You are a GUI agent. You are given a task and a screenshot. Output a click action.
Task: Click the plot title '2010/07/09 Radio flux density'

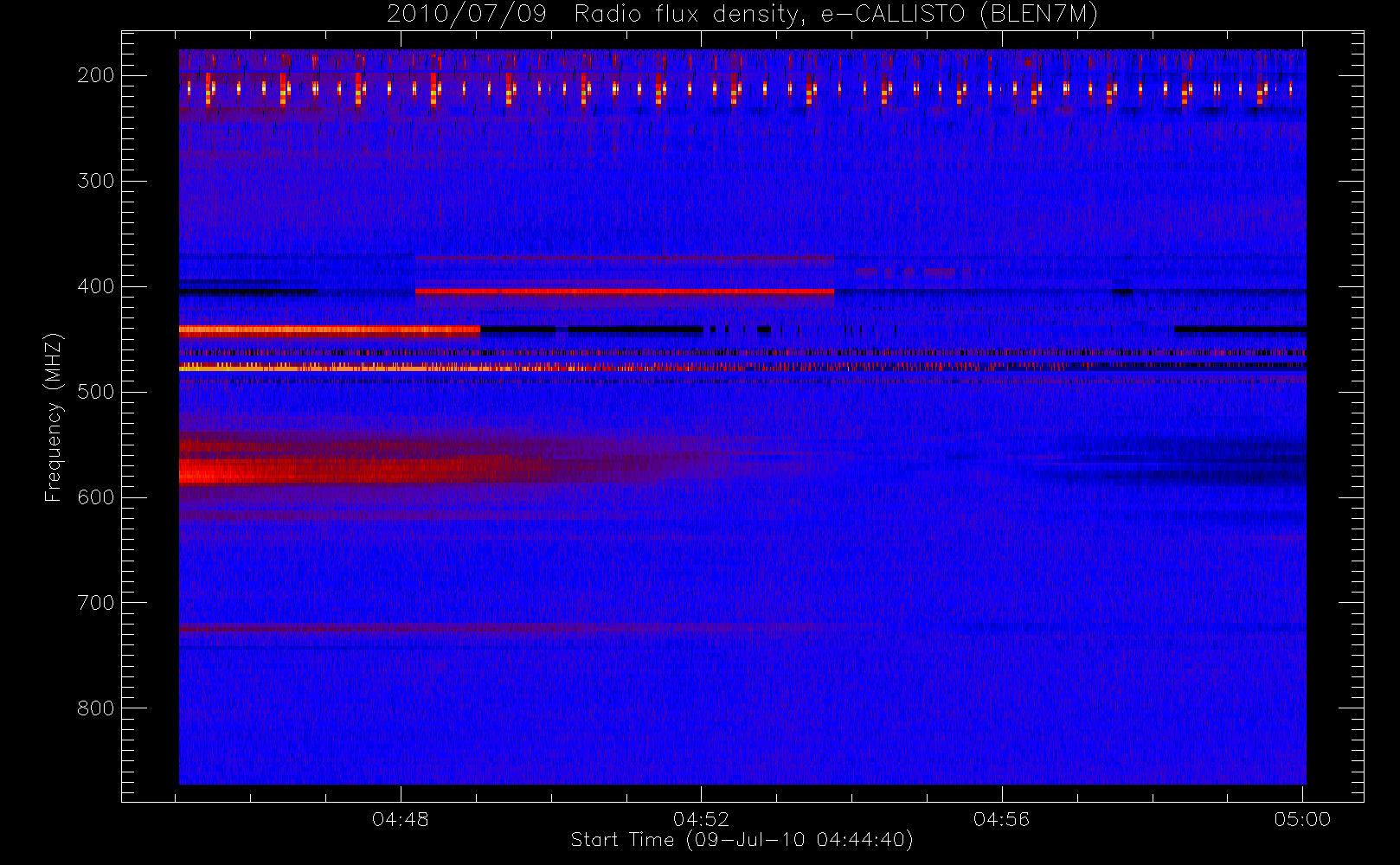[x=742, y=15]
